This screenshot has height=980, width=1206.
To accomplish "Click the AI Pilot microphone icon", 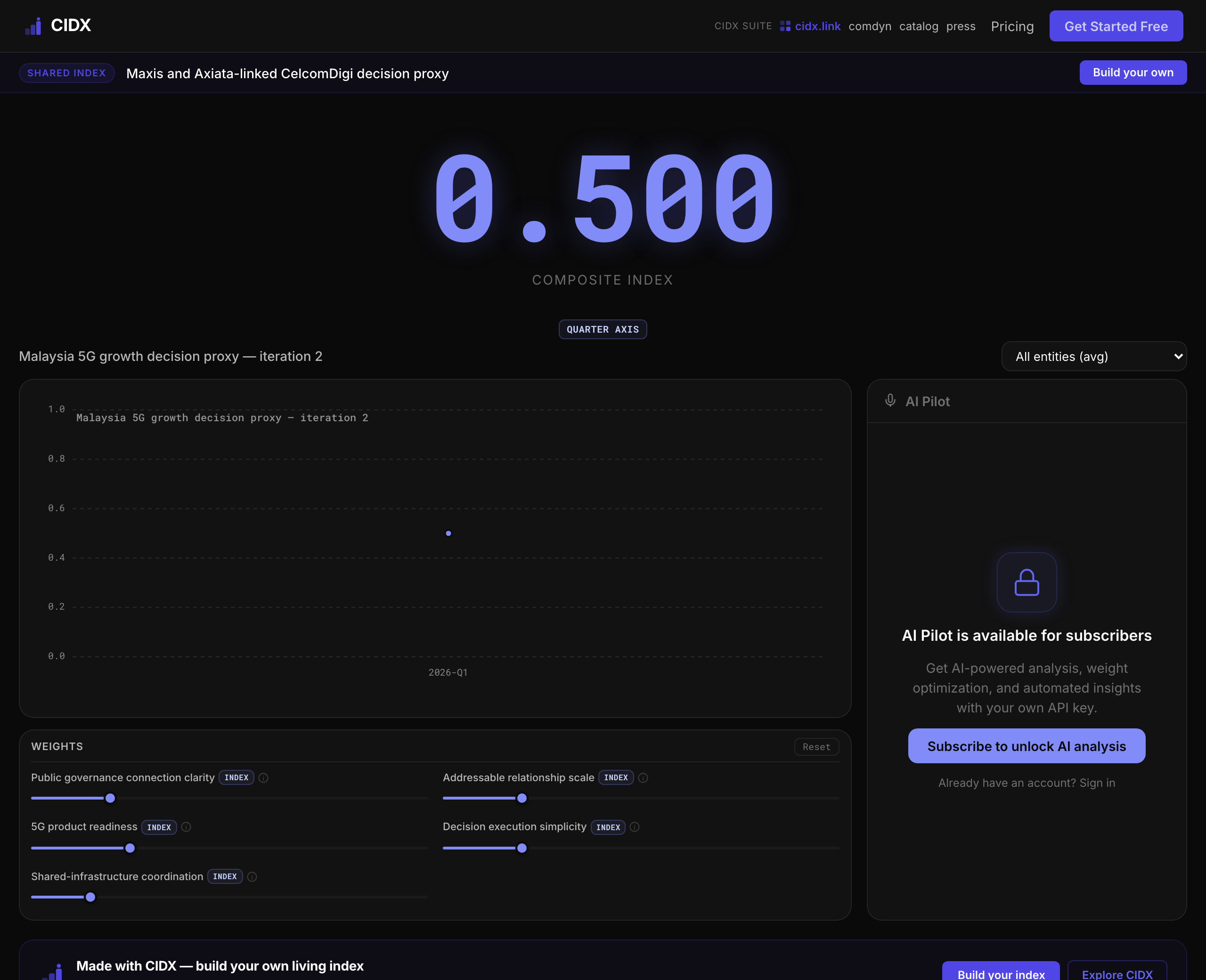I will (890, 401).
